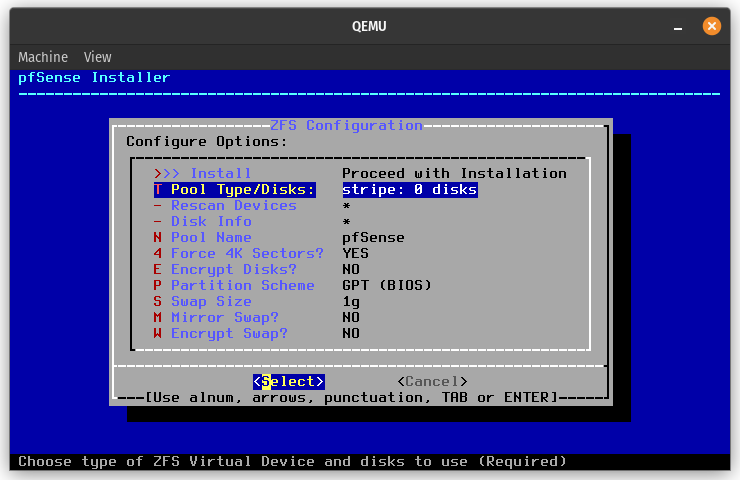Click 'Proceed with Installation' text
The image size is (740, 480).
(454, 174)
